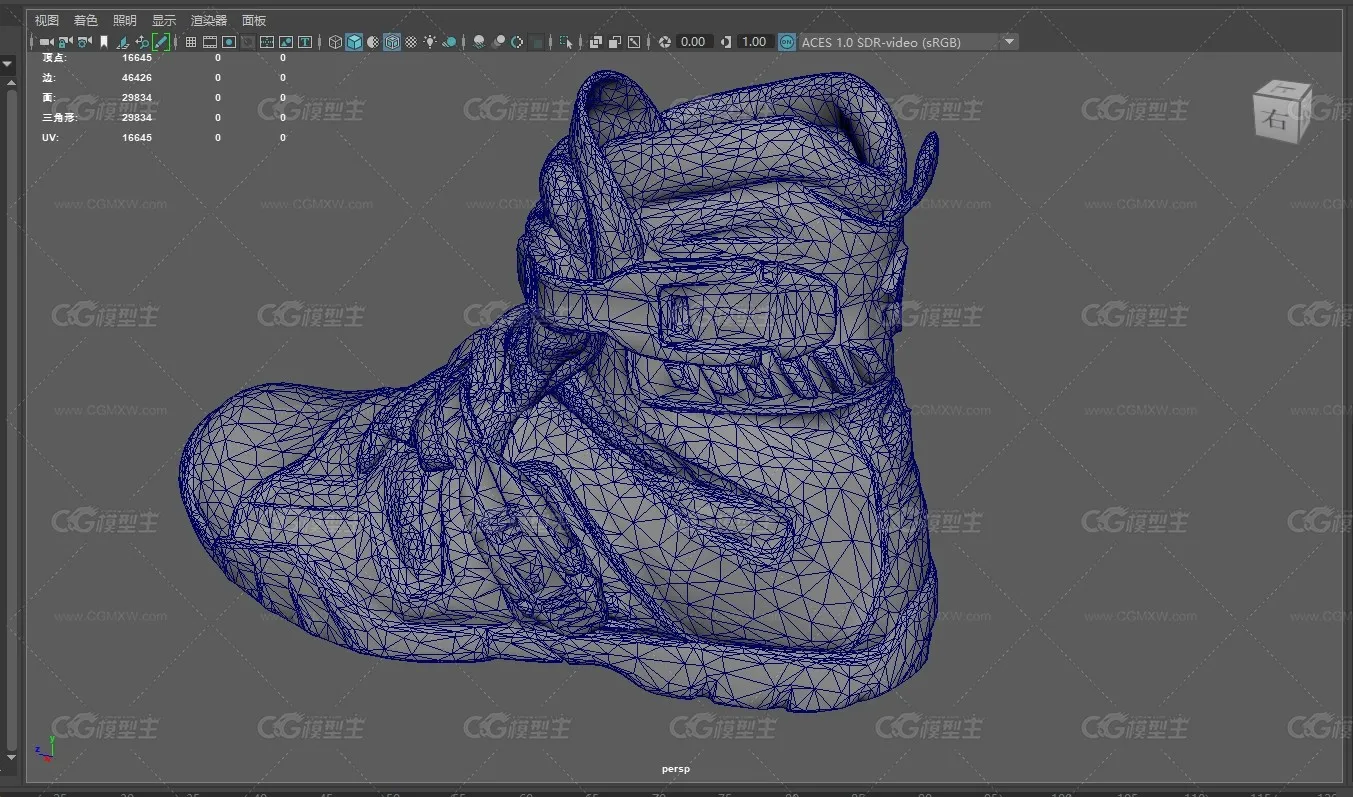Toggle Wireframe on Shaded icon

(x=392, y=42)
